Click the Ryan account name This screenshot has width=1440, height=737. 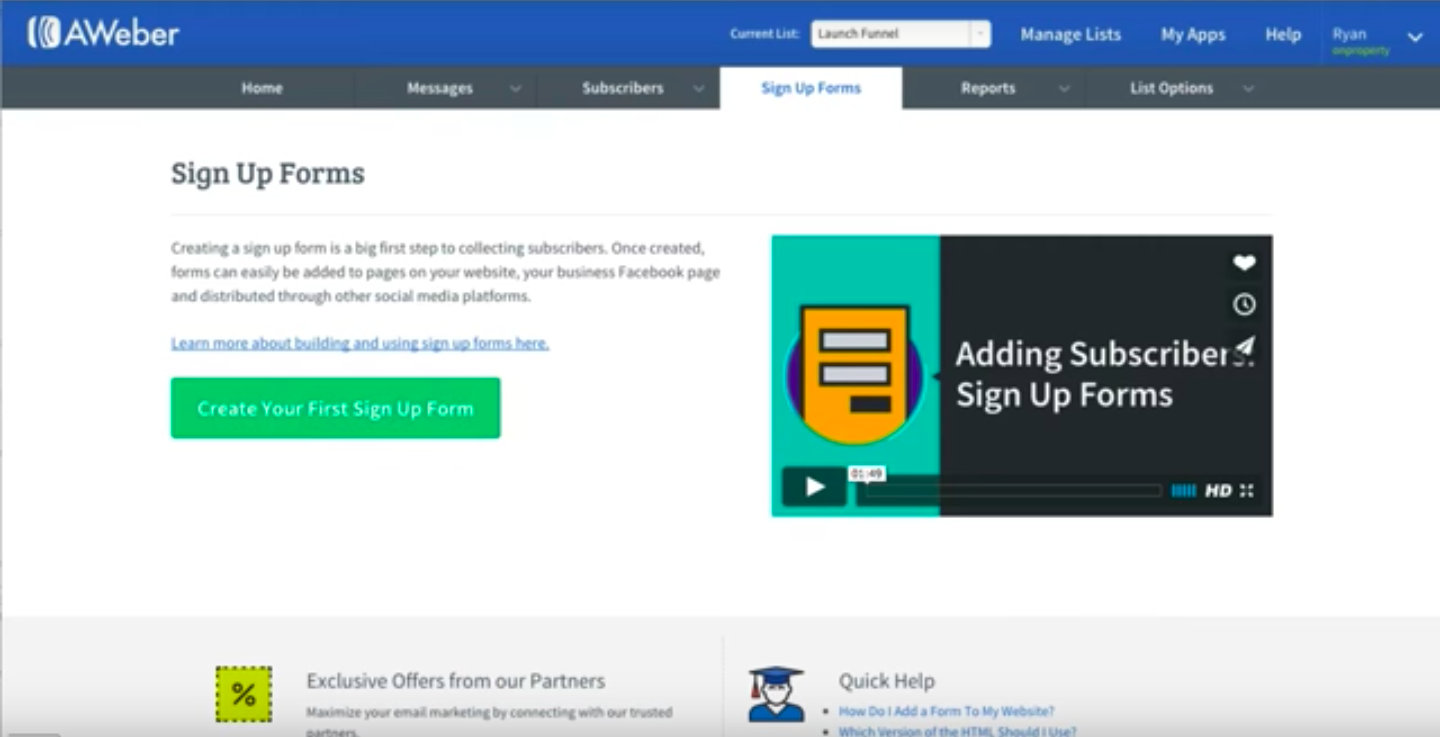tap(1350, 34)
